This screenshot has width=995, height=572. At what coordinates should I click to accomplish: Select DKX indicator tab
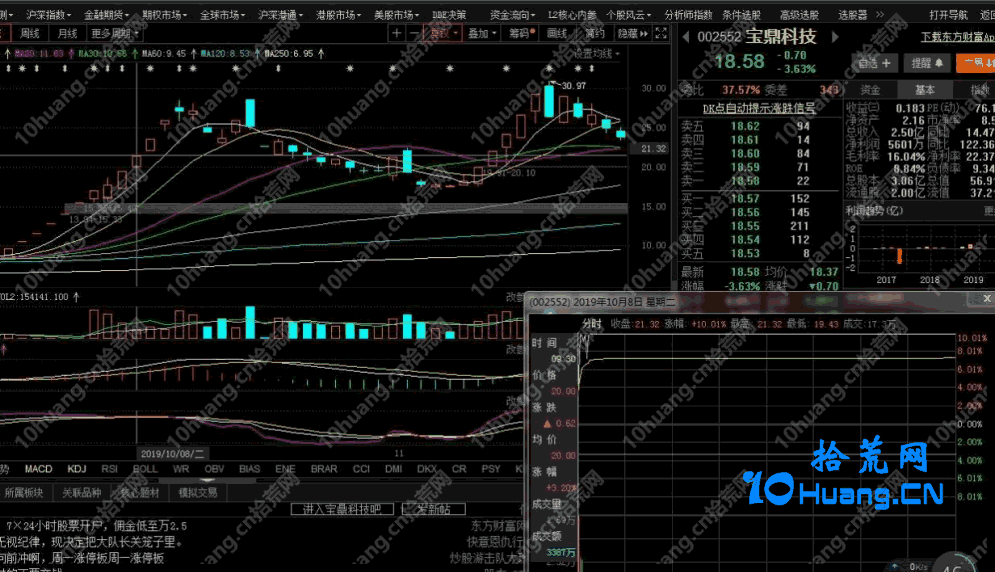427,469
